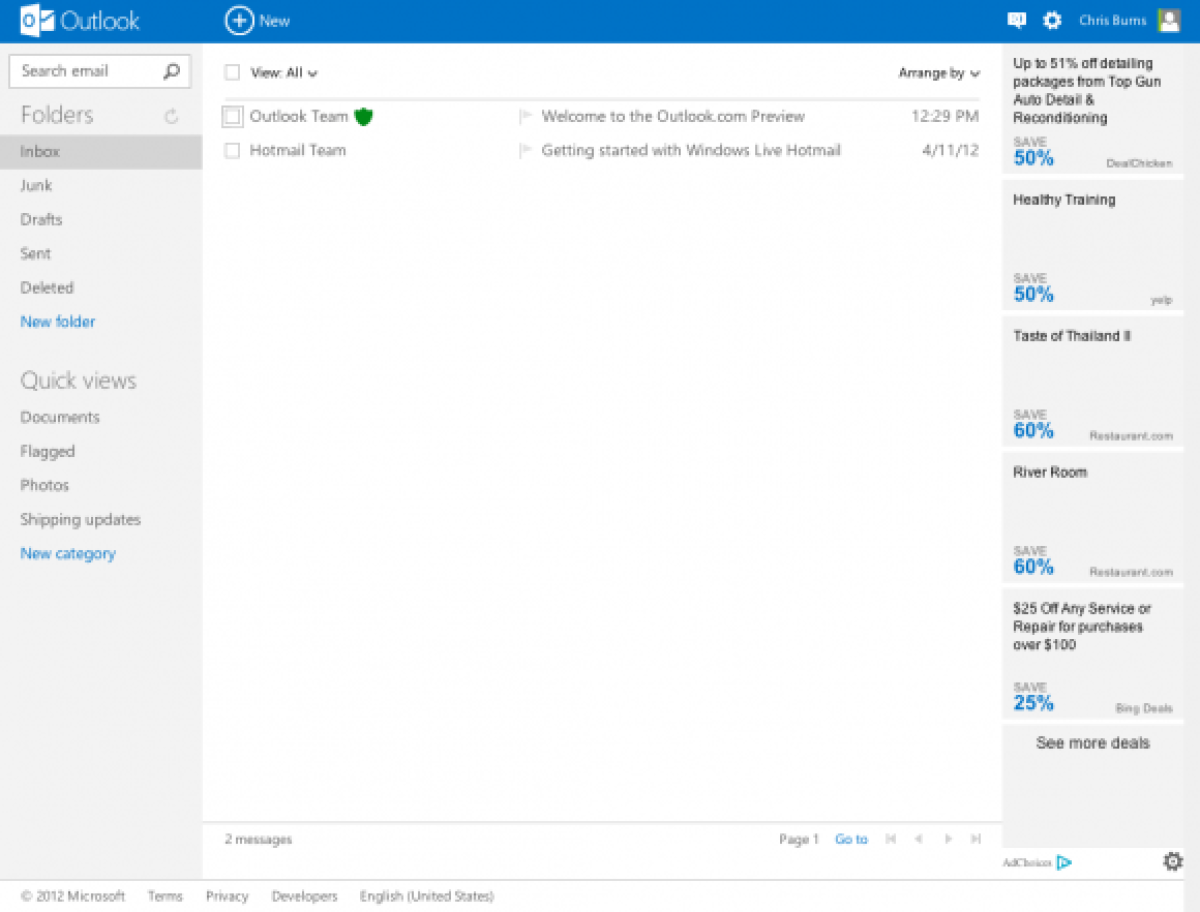Expand the View: All dropdown
Image resolution: width=1200 pixels, height=912 pixels.
click(284, 73)
